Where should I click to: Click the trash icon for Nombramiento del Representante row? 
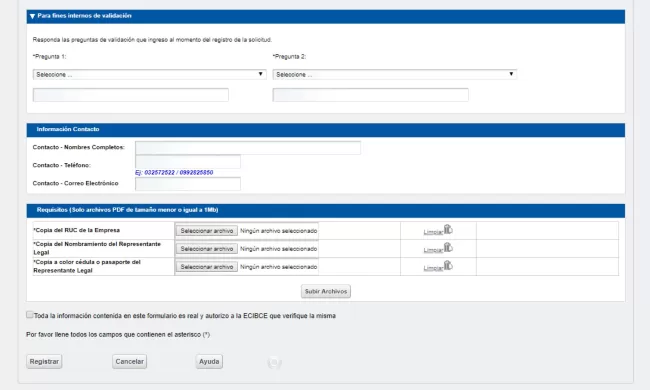click(x=448, y=247)
